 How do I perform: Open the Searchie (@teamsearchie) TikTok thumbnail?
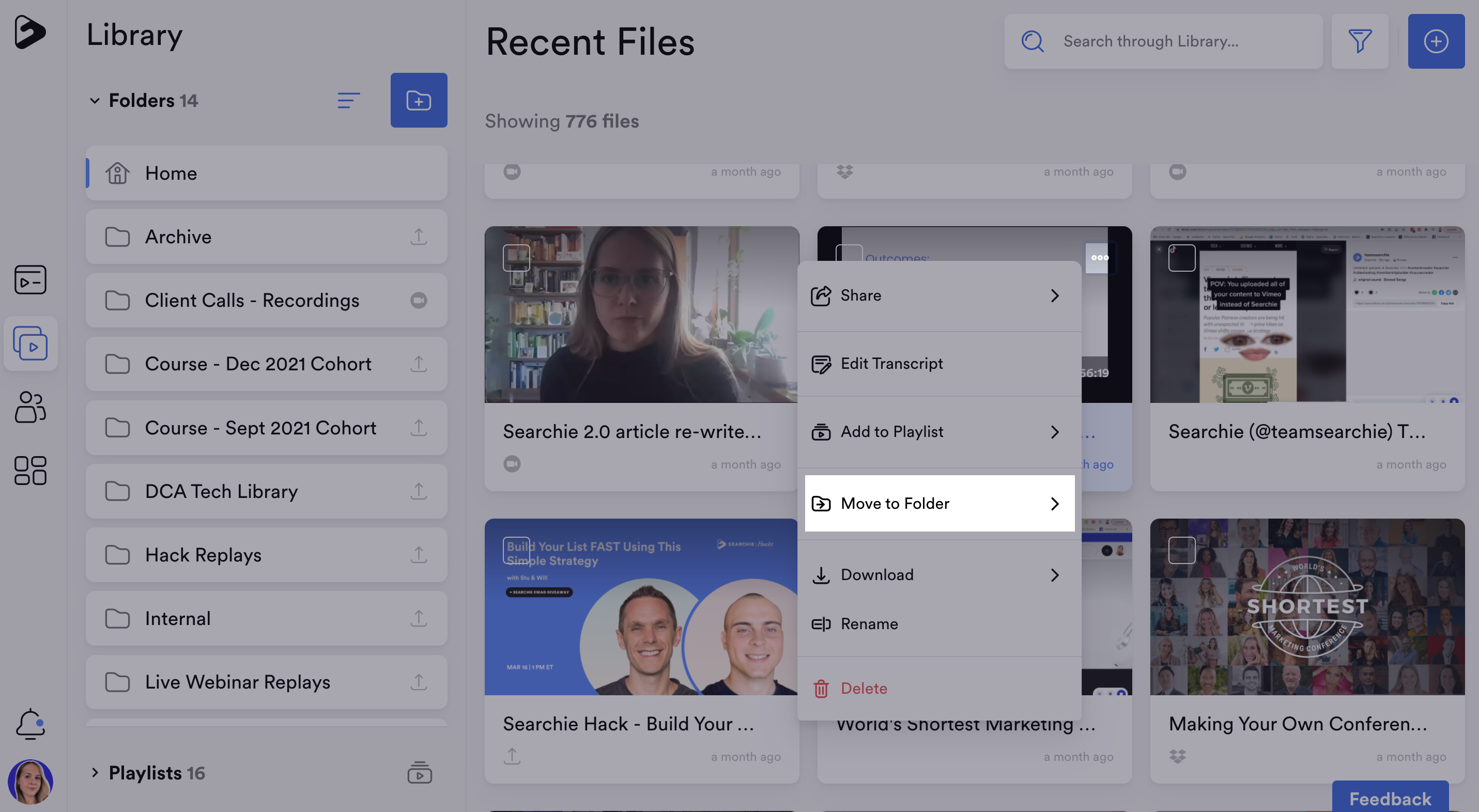tap(1307, 315)
